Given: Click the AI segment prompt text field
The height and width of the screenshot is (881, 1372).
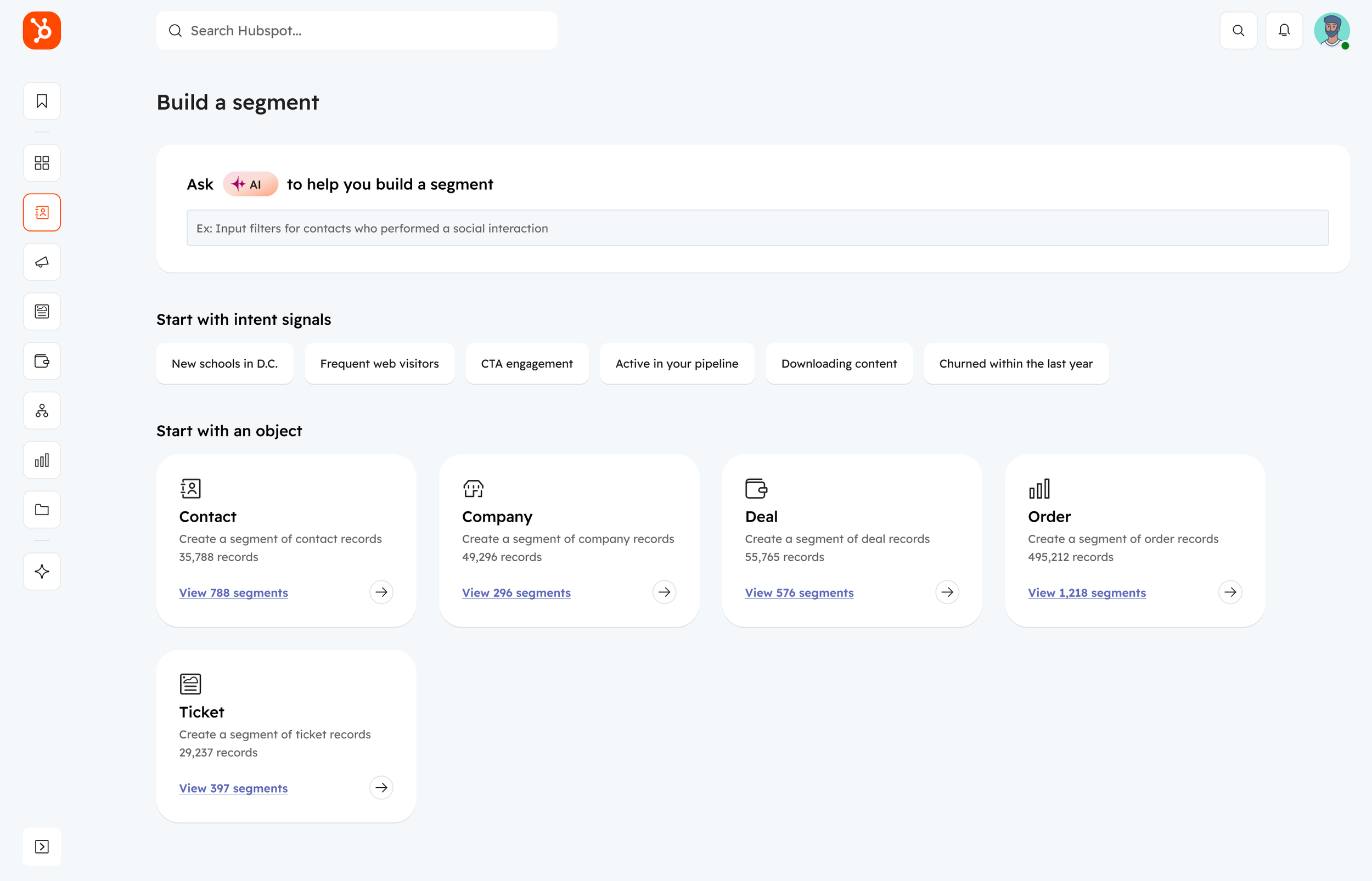Looking at the screenshot, I should pos(757,228).
